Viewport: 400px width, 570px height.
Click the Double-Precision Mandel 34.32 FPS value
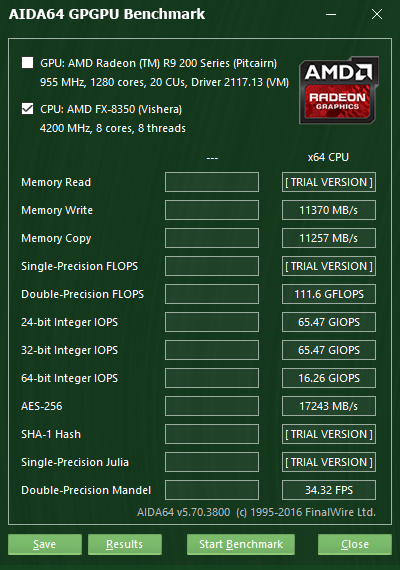329,490
